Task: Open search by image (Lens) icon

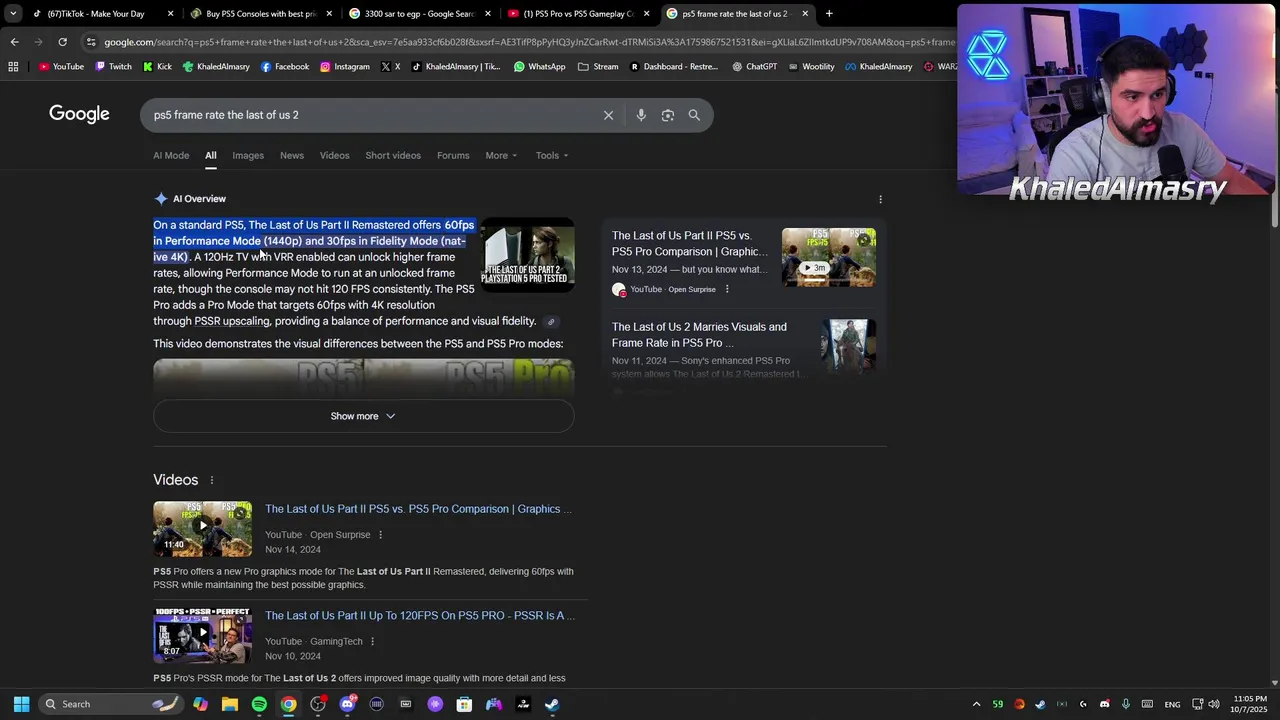Action: 668,115
